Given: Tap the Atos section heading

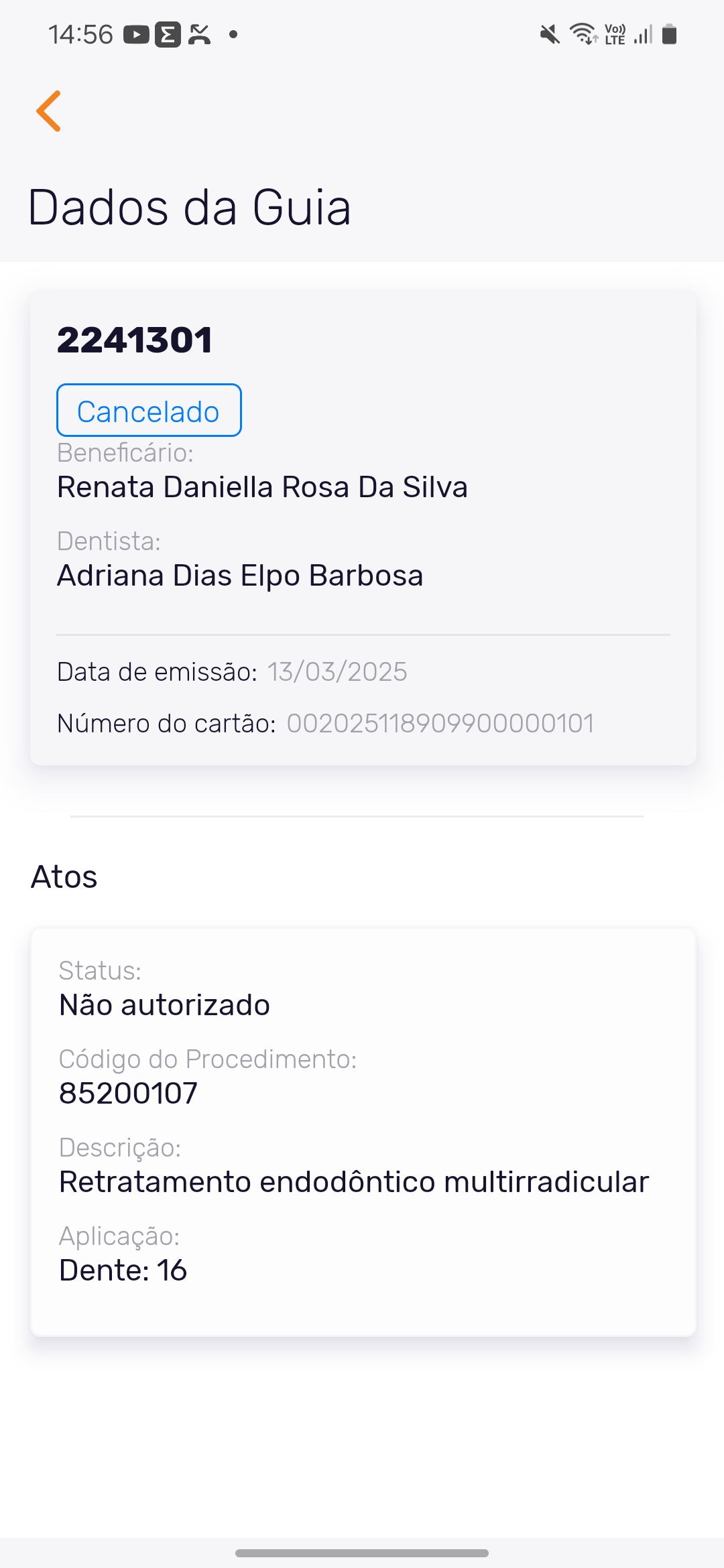Looking at the screenshot, I should [64, 877].
